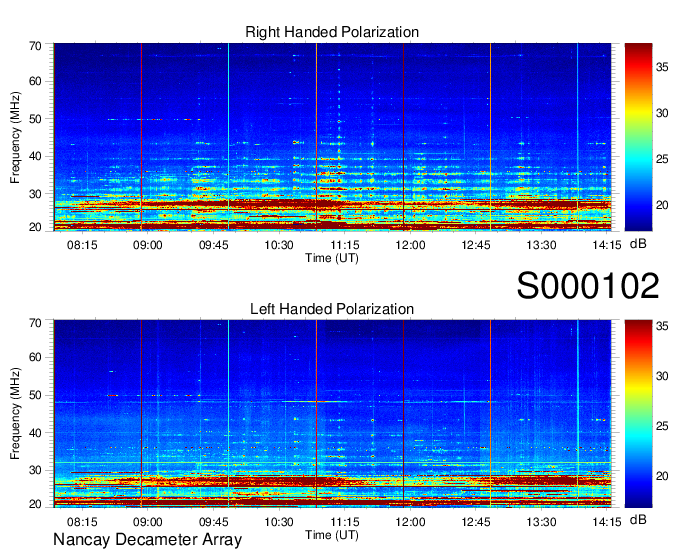Click 12:00 tick under left-handed plot
Image resolution: width=680 pixels, height=552 pixels.
410,522
